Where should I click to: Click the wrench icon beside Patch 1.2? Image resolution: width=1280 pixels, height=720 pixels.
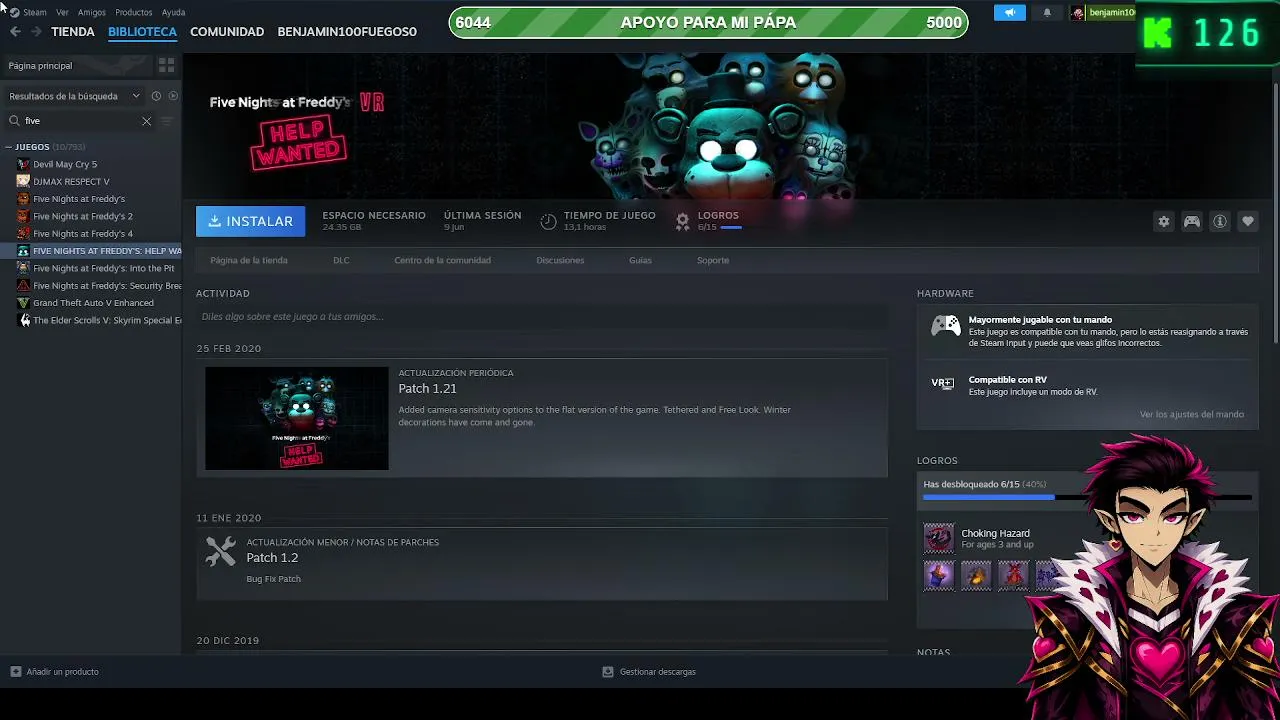(221, 552)
